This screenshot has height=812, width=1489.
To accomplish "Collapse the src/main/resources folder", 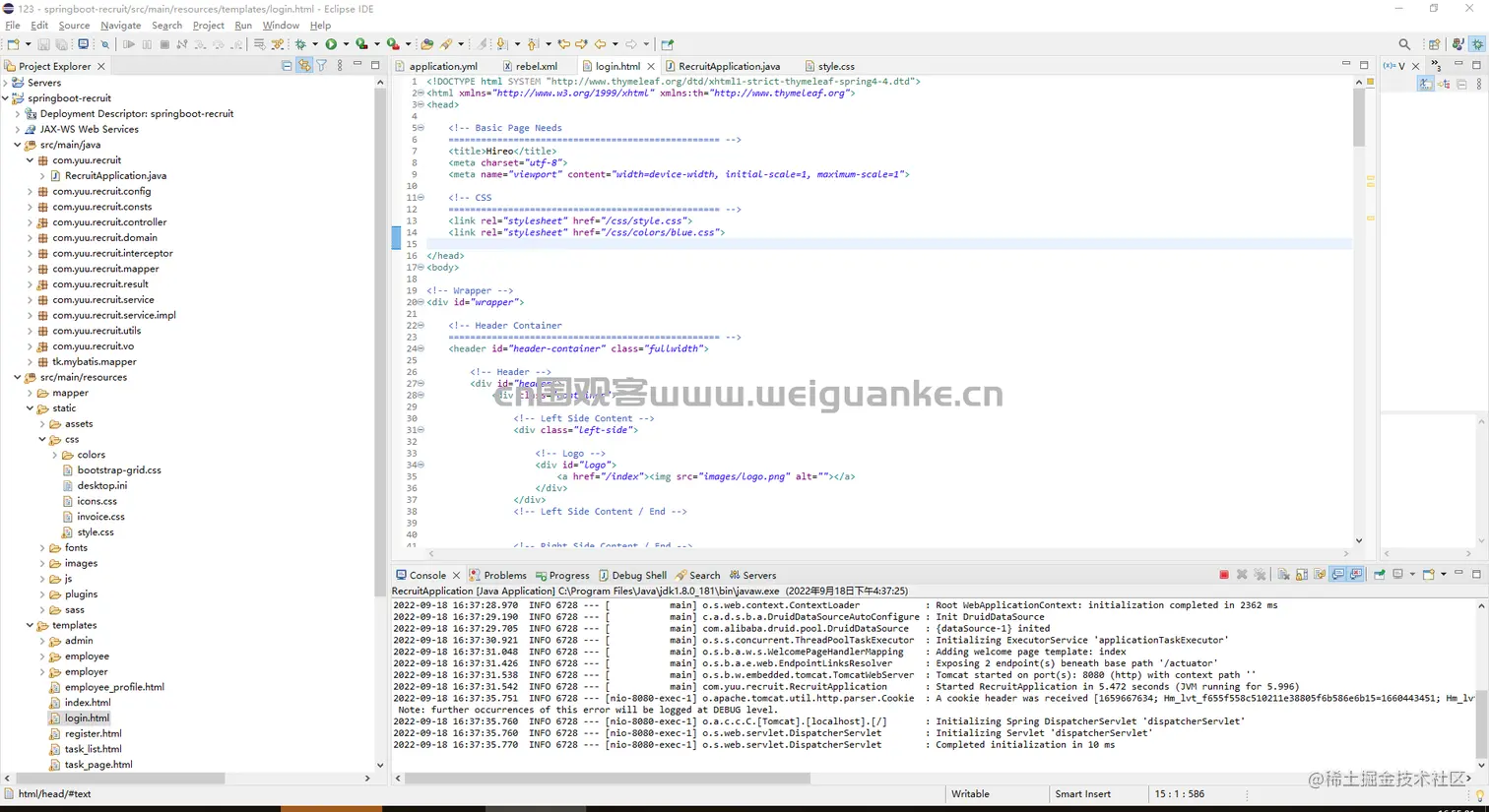I will pos(18,377).
